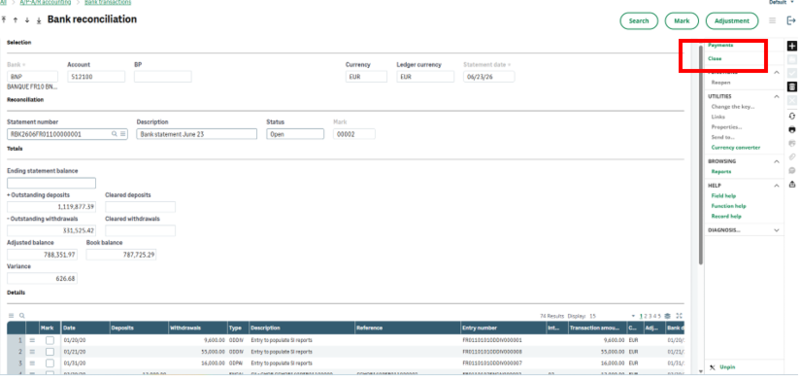Image resolution: width=800 pixels, height=381 pixels.
Task: Open Bank transactions breadcrumb link
Action: pyautogui.click(x=108, y=3)
